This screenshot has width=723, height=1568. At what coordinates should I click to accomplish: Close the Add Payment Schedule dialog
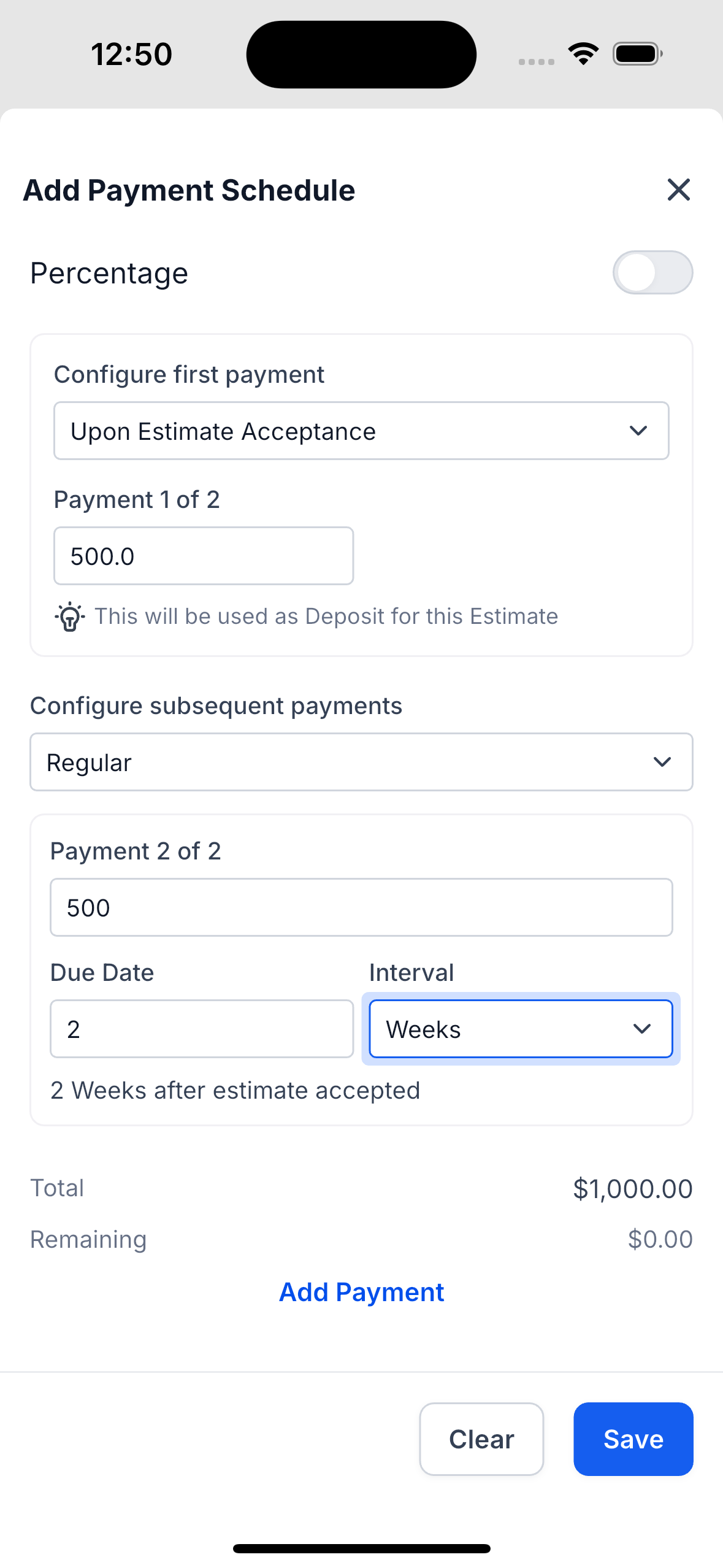[678, 190]
